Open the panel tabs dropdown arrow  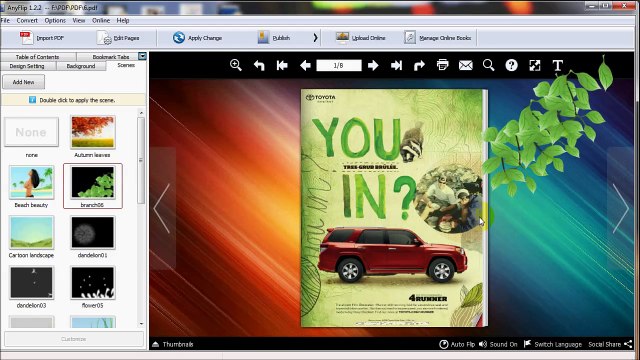tap(142, 56)
